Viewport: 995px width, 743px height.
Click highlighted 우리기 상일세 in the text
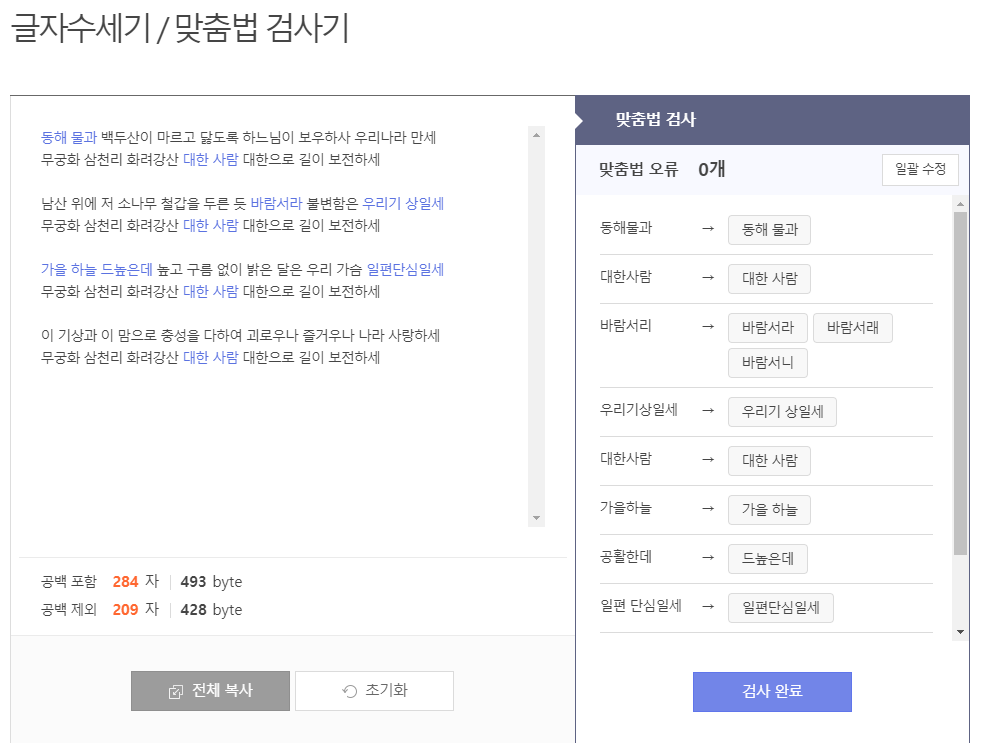click(x=403, y=203)
